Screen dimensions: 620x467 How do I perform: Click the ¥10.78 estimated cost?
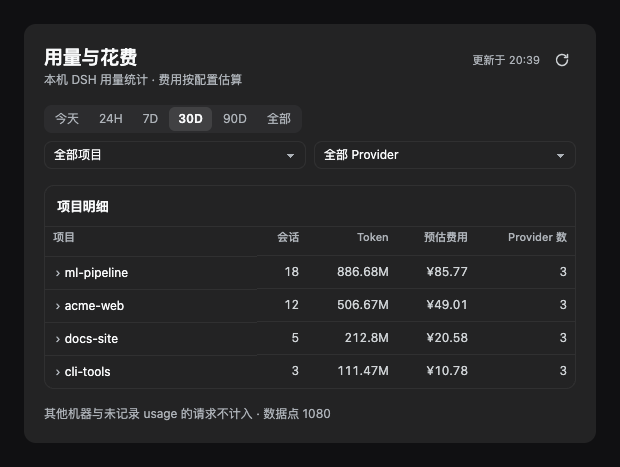coord(447,371)
